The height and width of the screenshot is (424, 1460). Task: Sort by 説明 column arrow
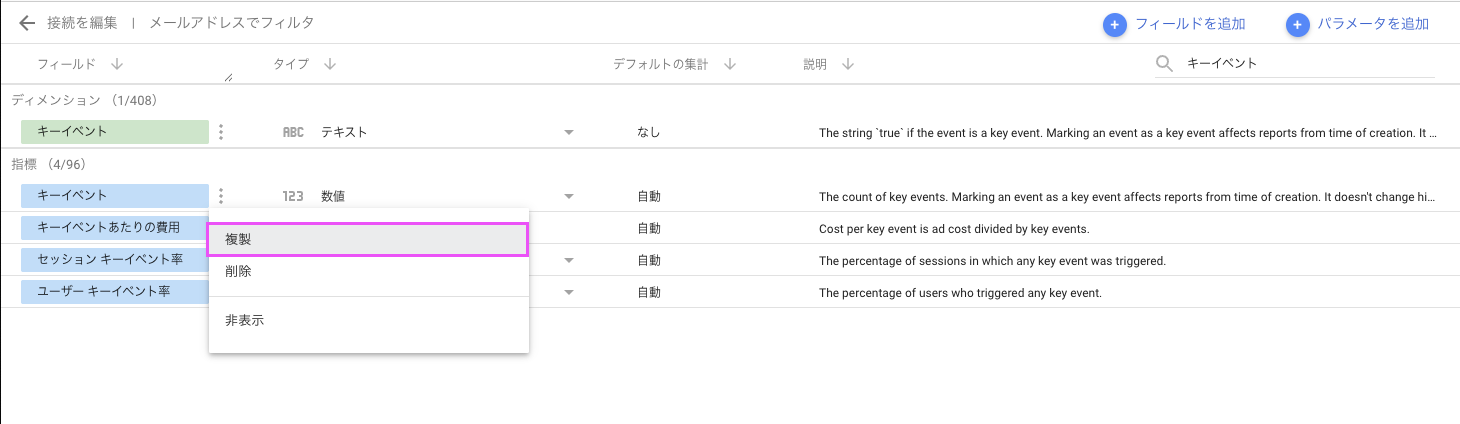(848, 64)
